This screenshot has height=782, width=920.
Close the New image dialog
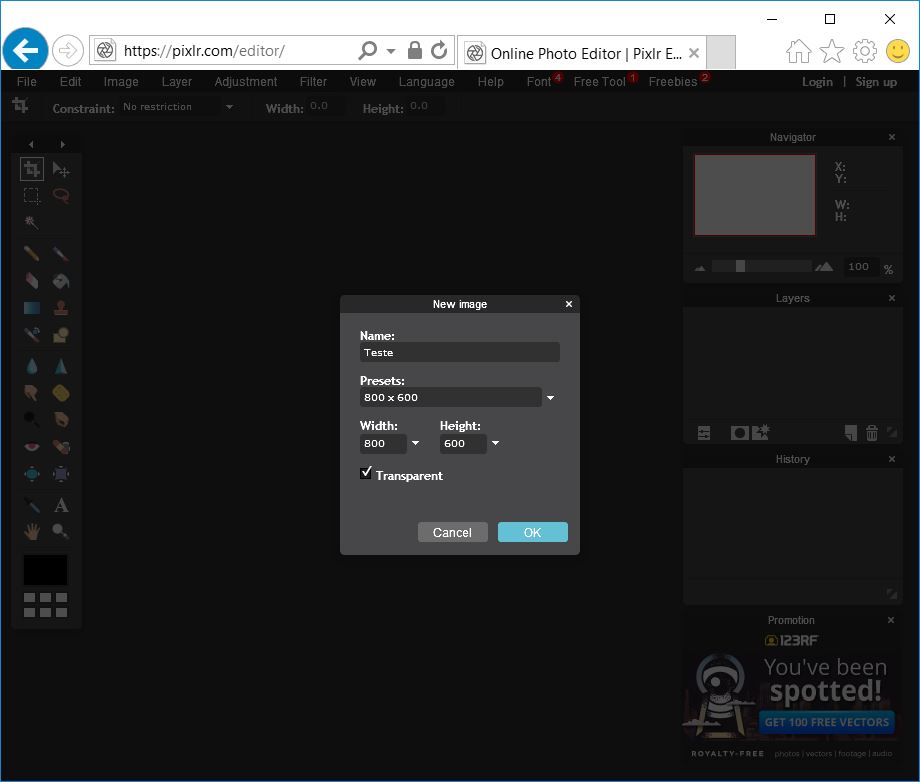[x=569, y=304]
